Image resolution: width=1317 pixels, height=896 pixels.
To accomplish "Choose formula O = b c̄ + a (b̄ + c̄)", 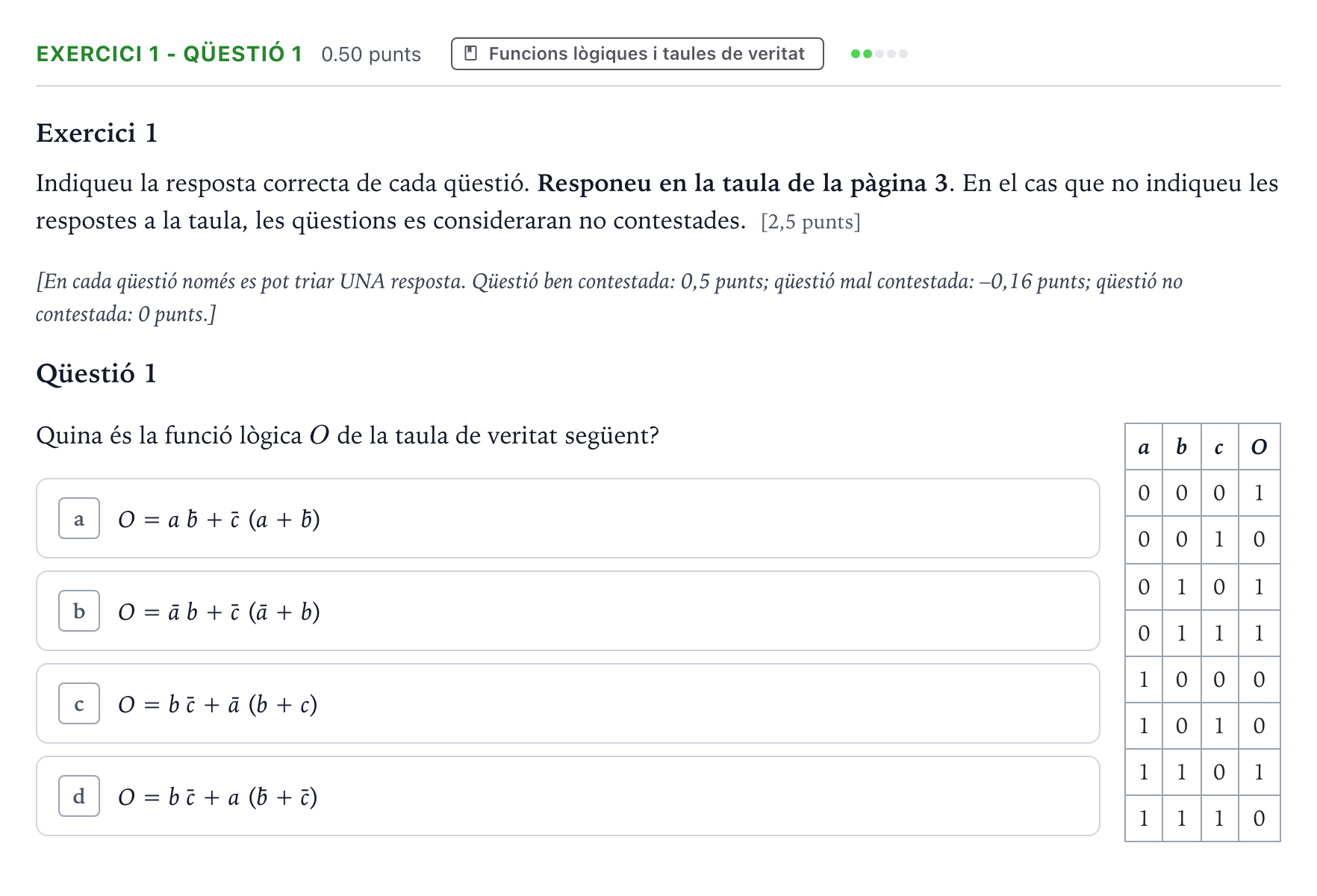I will [217, 797].
